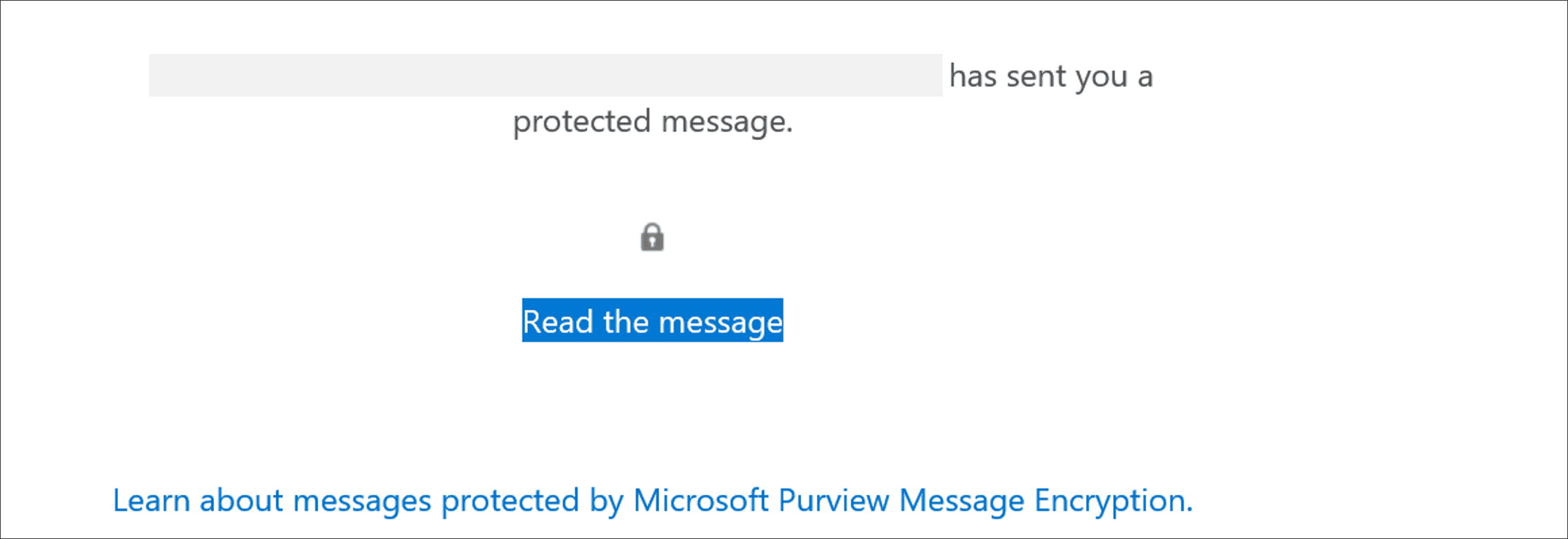Viewport: 1568px width, 539px height.
Task: Click the redacted gray sender name block
Action: click(x=545, y=75)
